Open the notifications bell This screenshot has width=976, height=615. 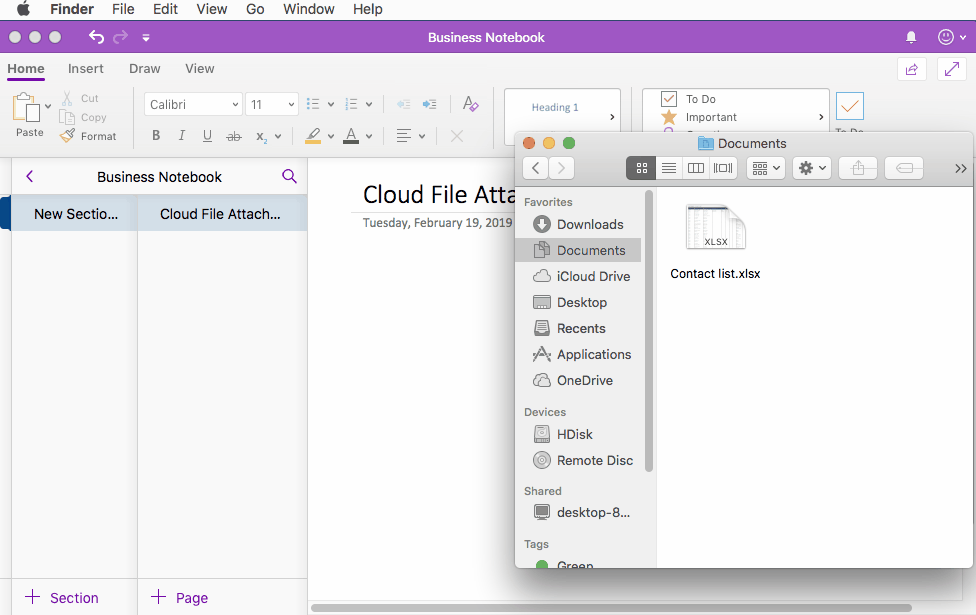click(x=911, y=37)
